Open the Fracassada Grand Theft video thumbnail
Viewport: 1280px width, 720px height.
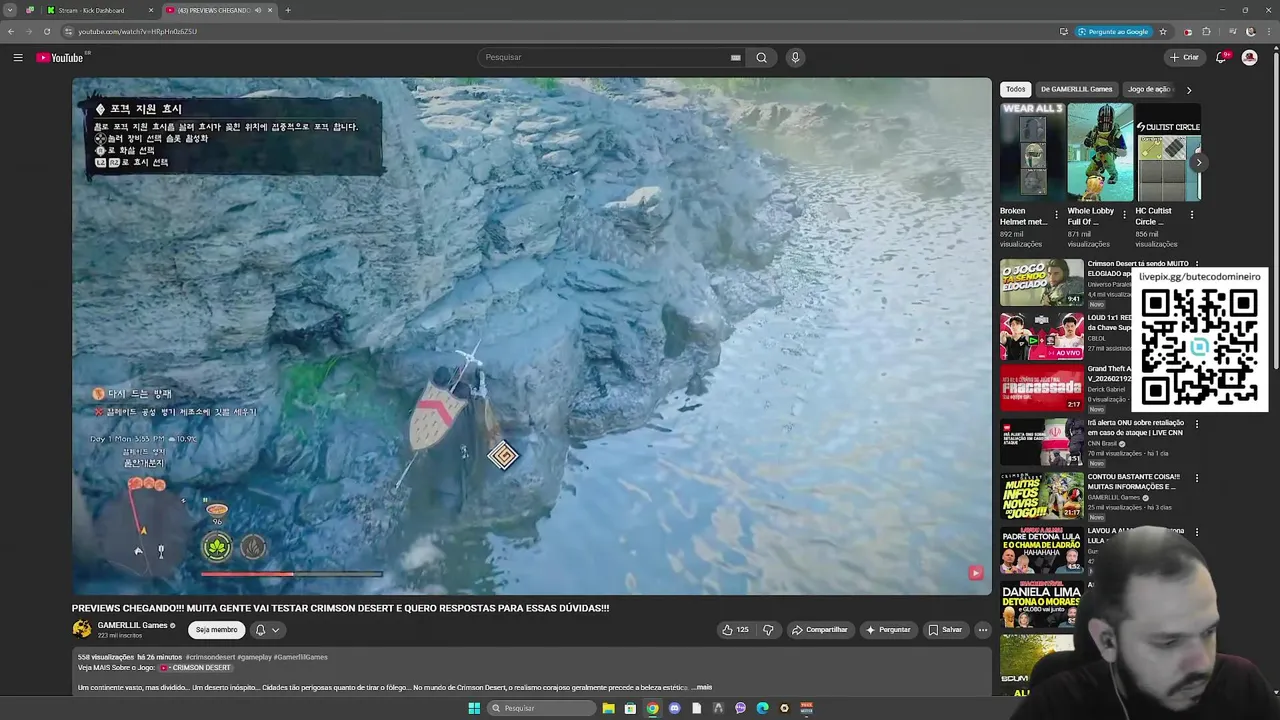coord(1042,388)
